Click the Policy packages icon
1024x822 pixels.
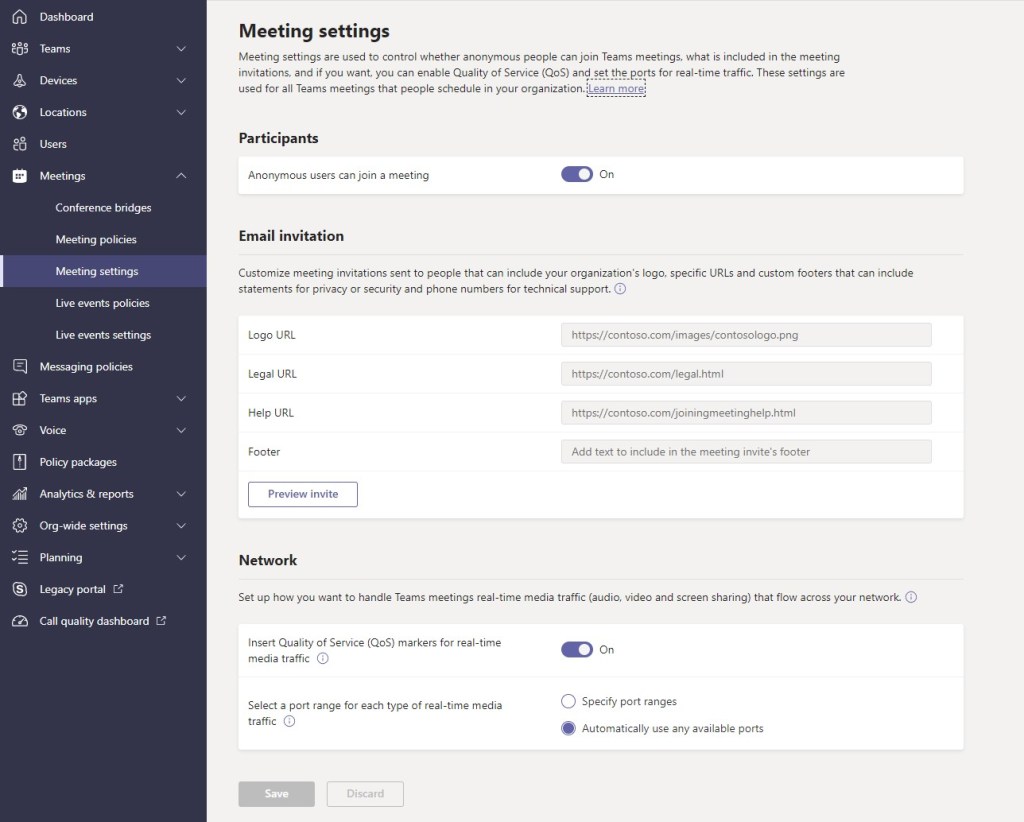pyautogui.click(x=19, y=462)
